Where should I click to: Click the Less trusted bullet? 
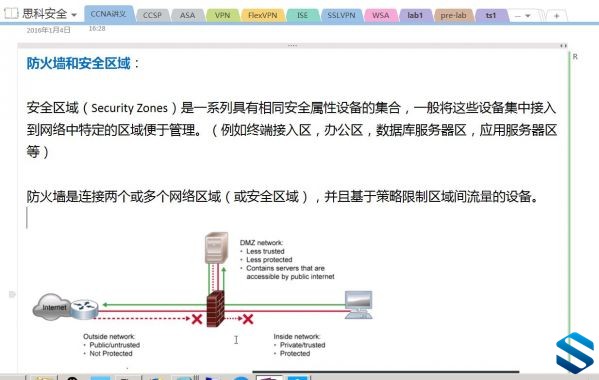tap(265, 251)
